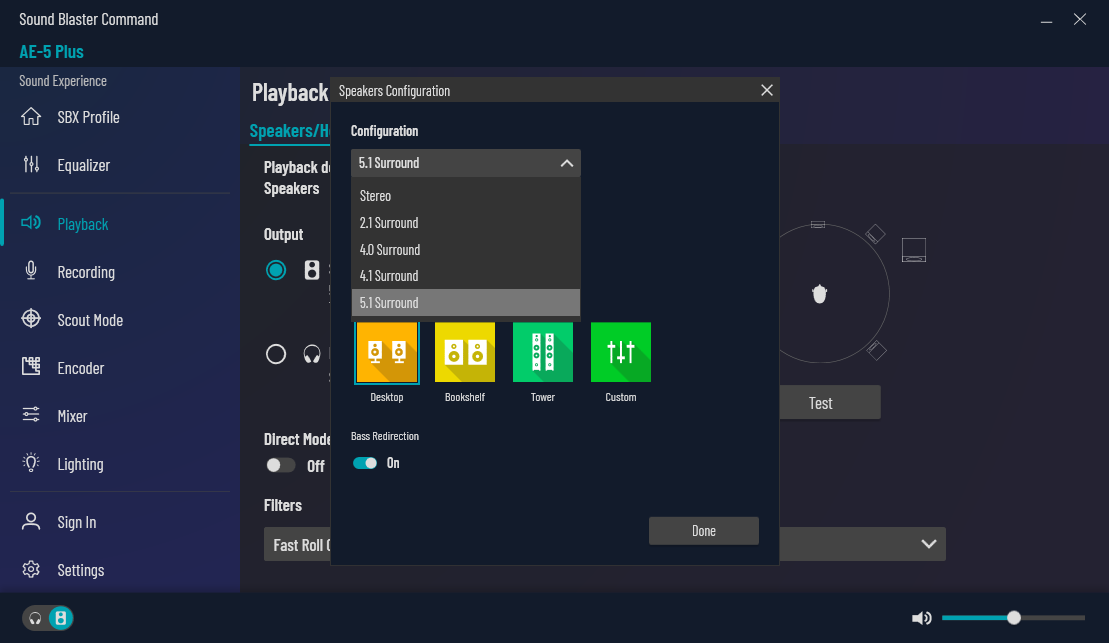Image resolution: width=1109 pixels, height=643 pixels.
Task: Click the AE-5 Plus device name
Action: pos(51,52)
